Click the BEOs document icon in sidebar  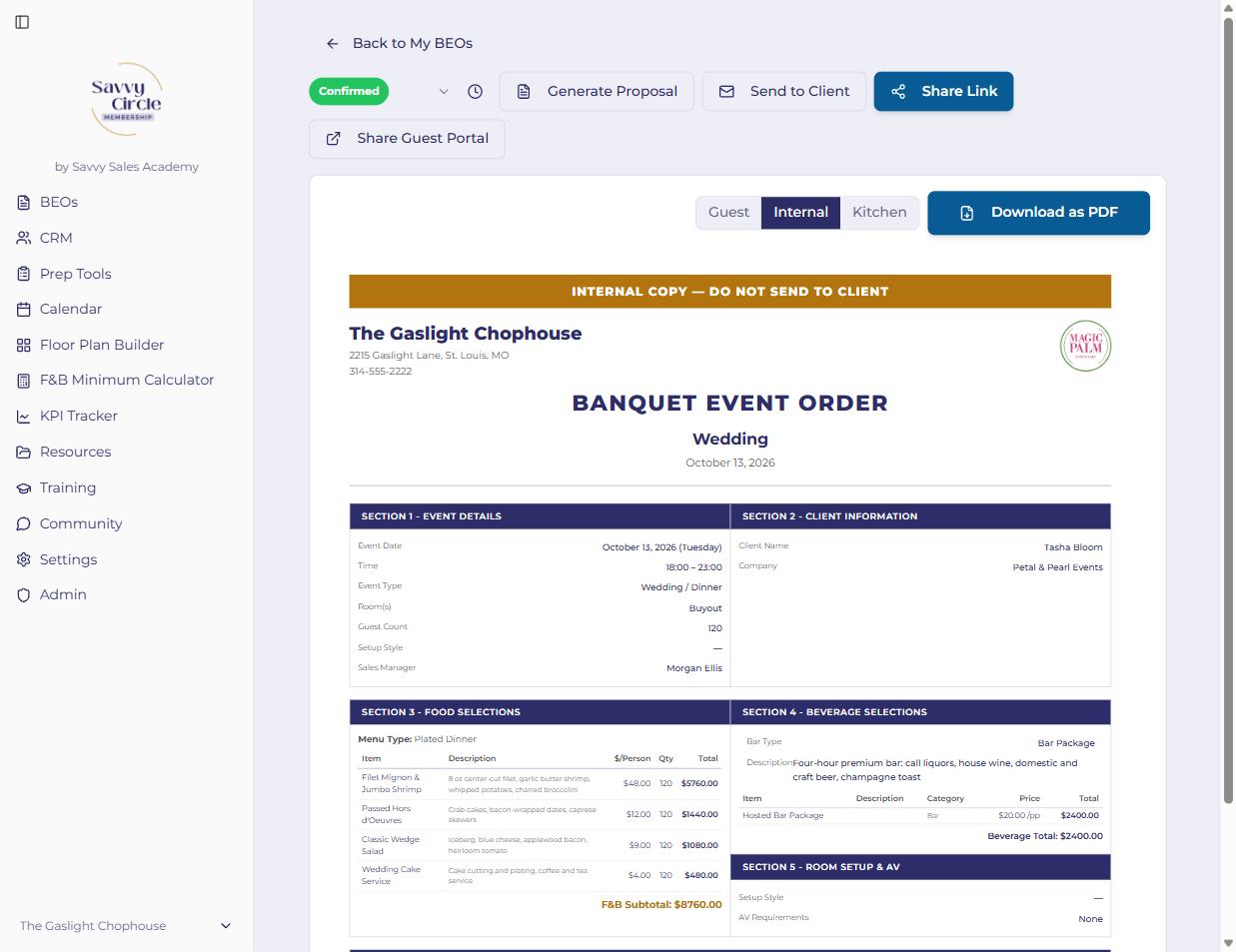point(24,202)
